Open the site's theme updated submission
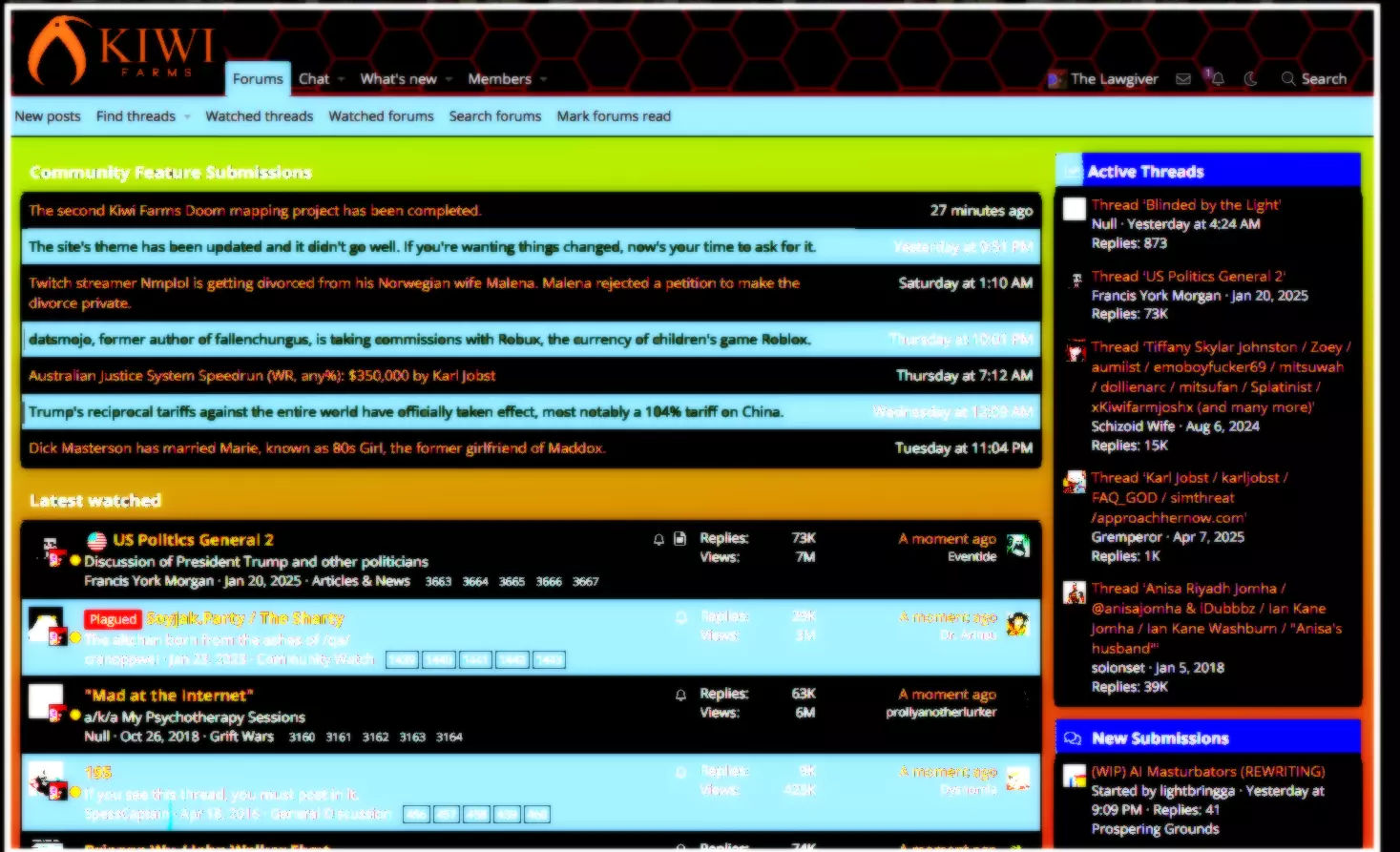 coord(422,247)
